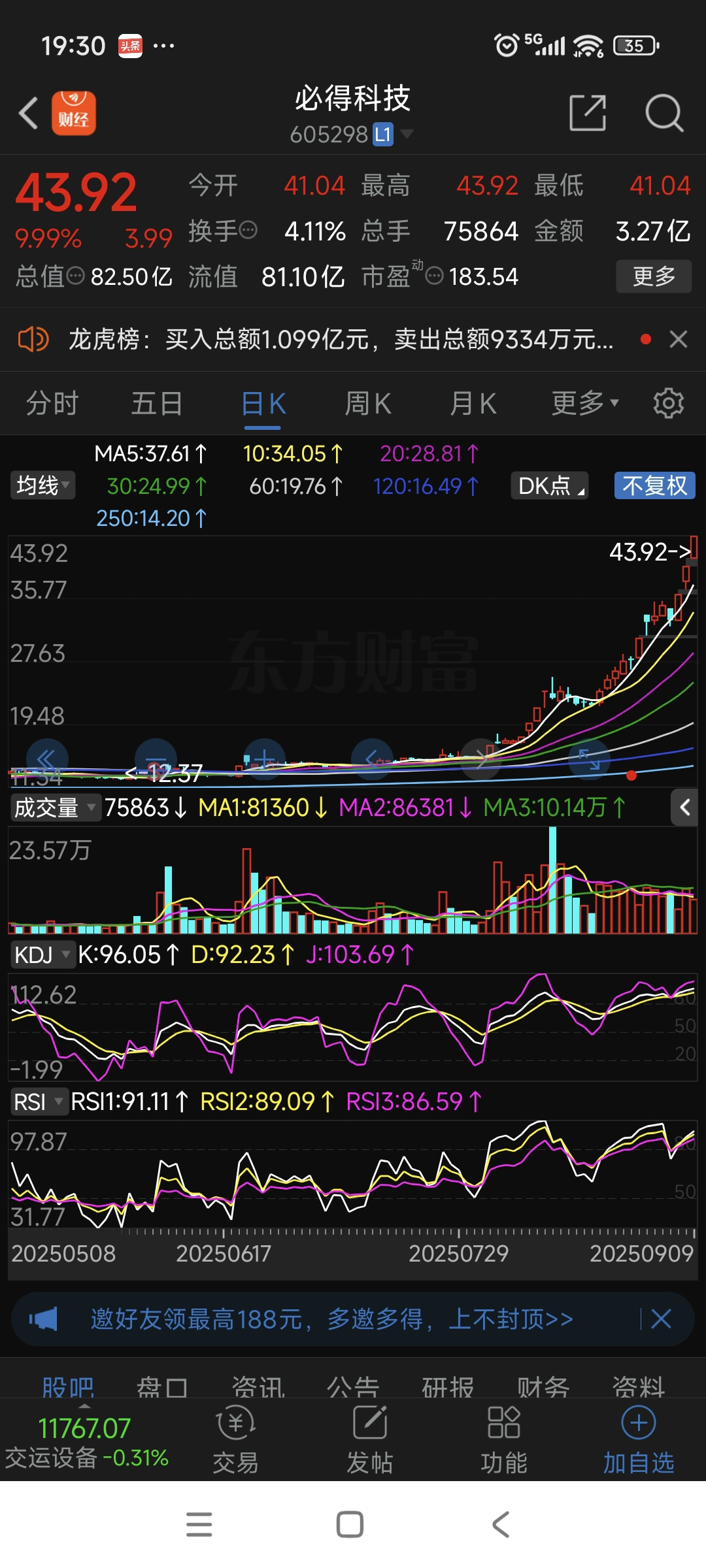Expand the chart to fullscreen with the arrows icon
The width and height of the screenshot is (706, 1568).
[x=589, y=759]
